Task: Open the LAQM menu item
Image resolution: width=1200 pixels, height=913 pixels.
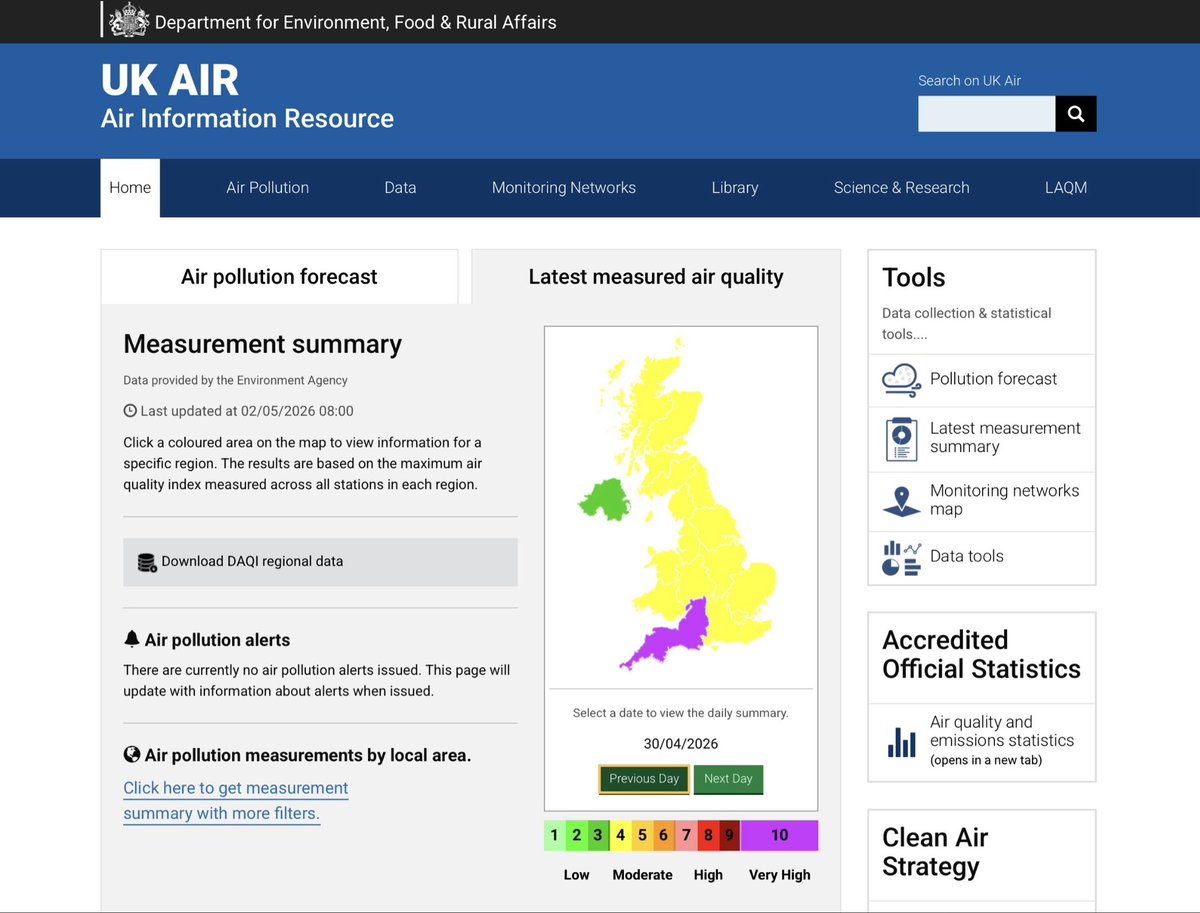Action: point(1066,187)
